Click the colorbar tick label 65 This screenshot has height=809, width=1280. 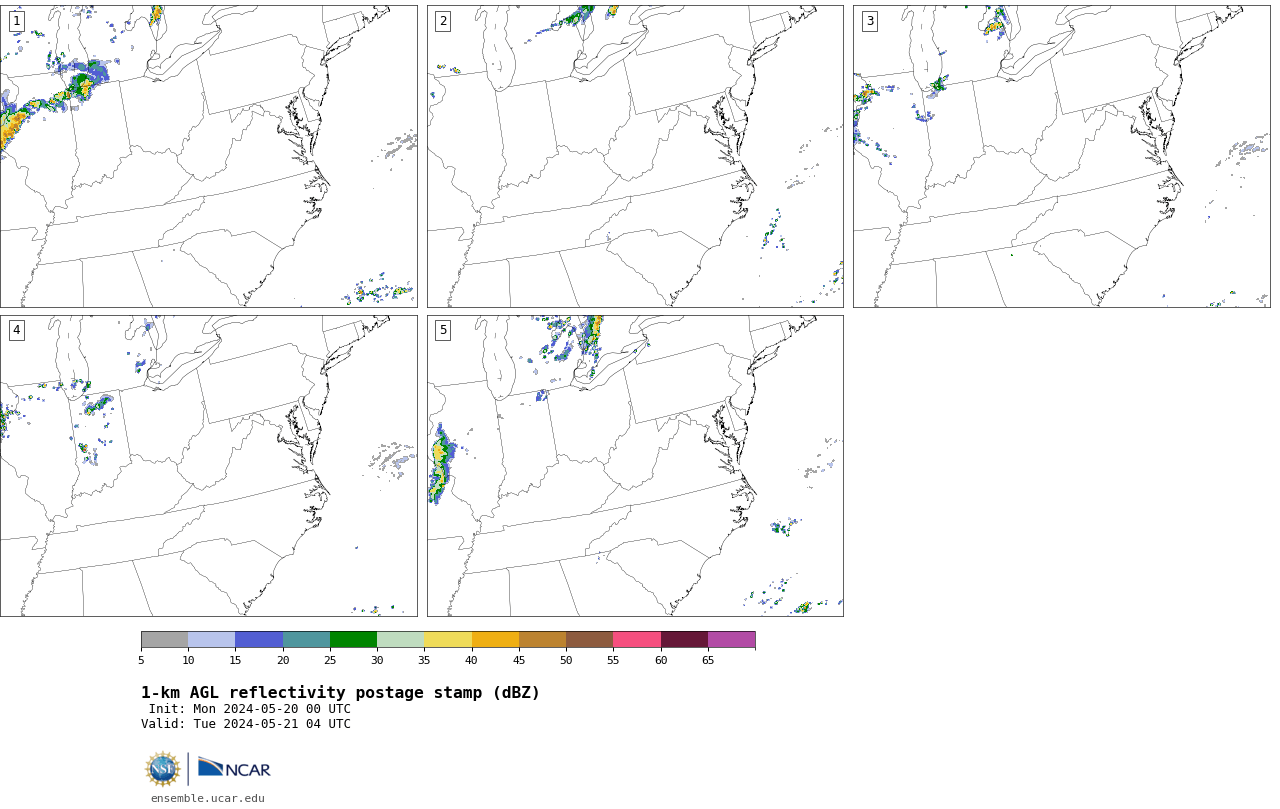point(708,660)
